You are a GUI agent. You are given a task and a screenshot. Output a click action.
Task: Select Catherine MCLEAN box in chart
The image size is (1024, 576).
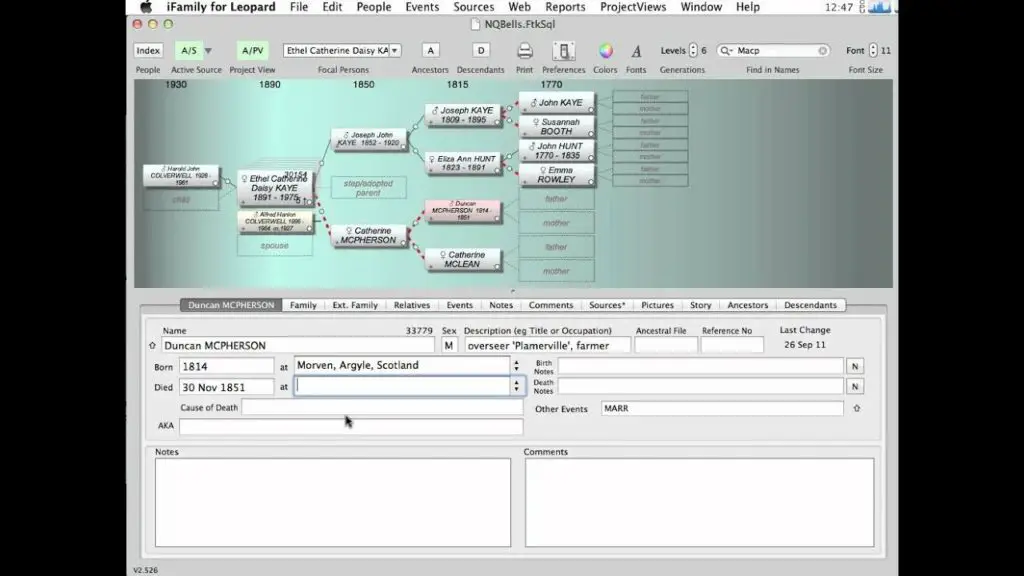click(x=463, y=259)
